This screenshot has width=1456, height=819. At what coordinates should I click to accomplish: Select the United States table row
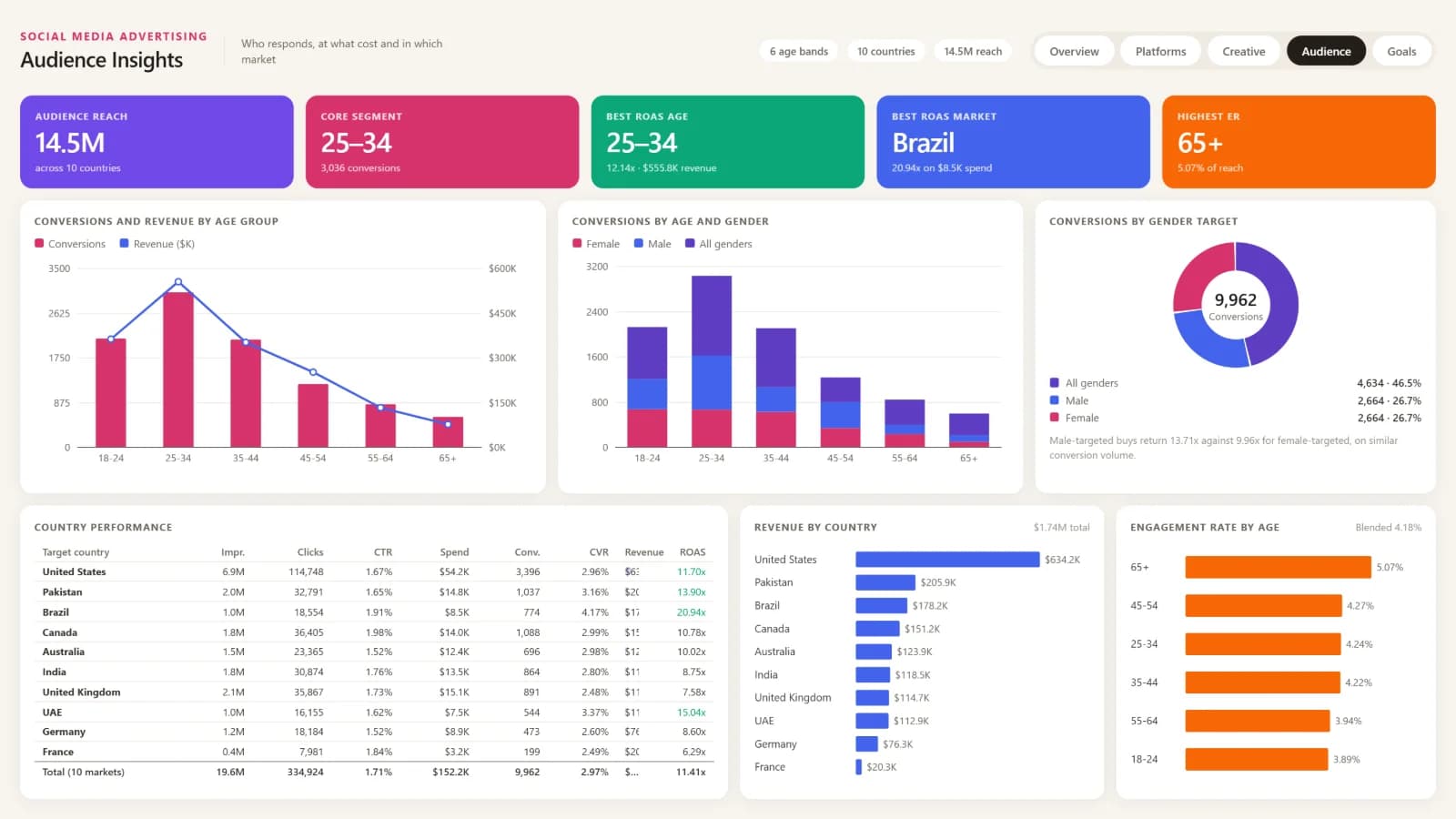(374, 571)
